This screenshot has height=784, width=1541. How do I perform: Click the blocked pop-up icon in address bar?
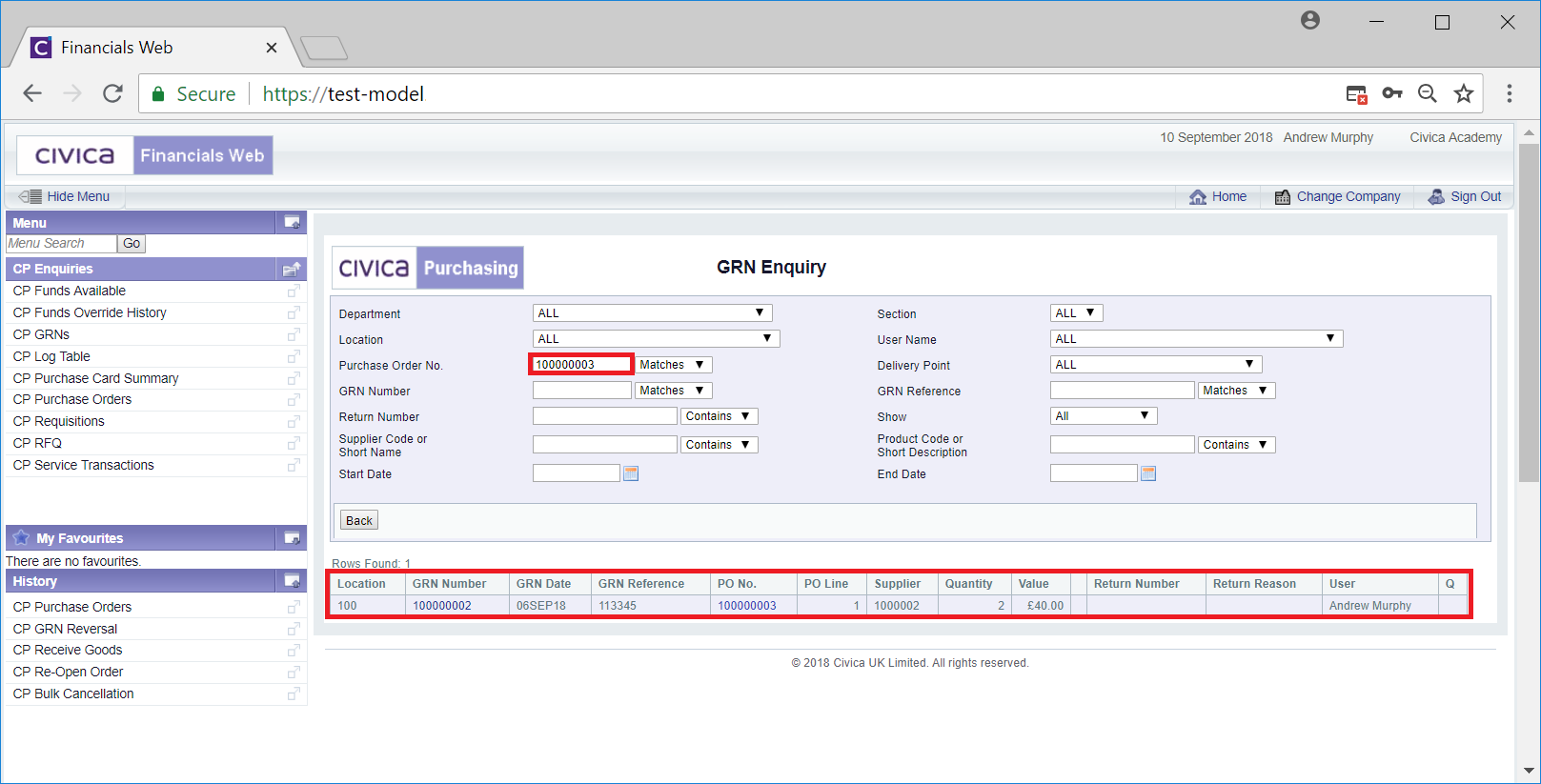(x=1356, y=93)
